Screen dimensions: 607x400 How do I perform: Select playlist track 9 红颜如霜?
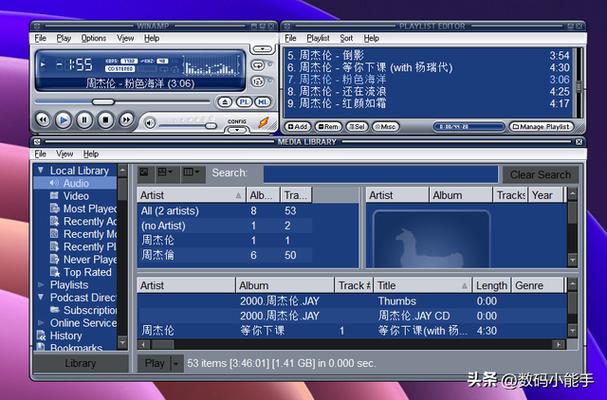428,104
